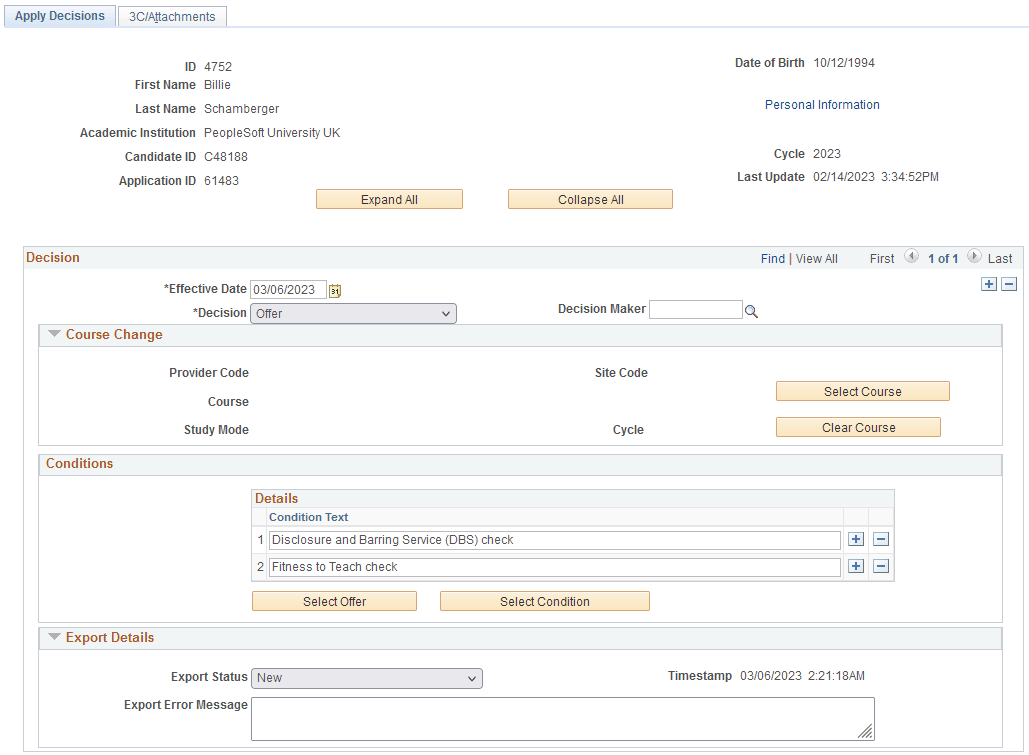Switch to the Apply Decisions tab
1029x755 pixels.
tap(60, 16)
